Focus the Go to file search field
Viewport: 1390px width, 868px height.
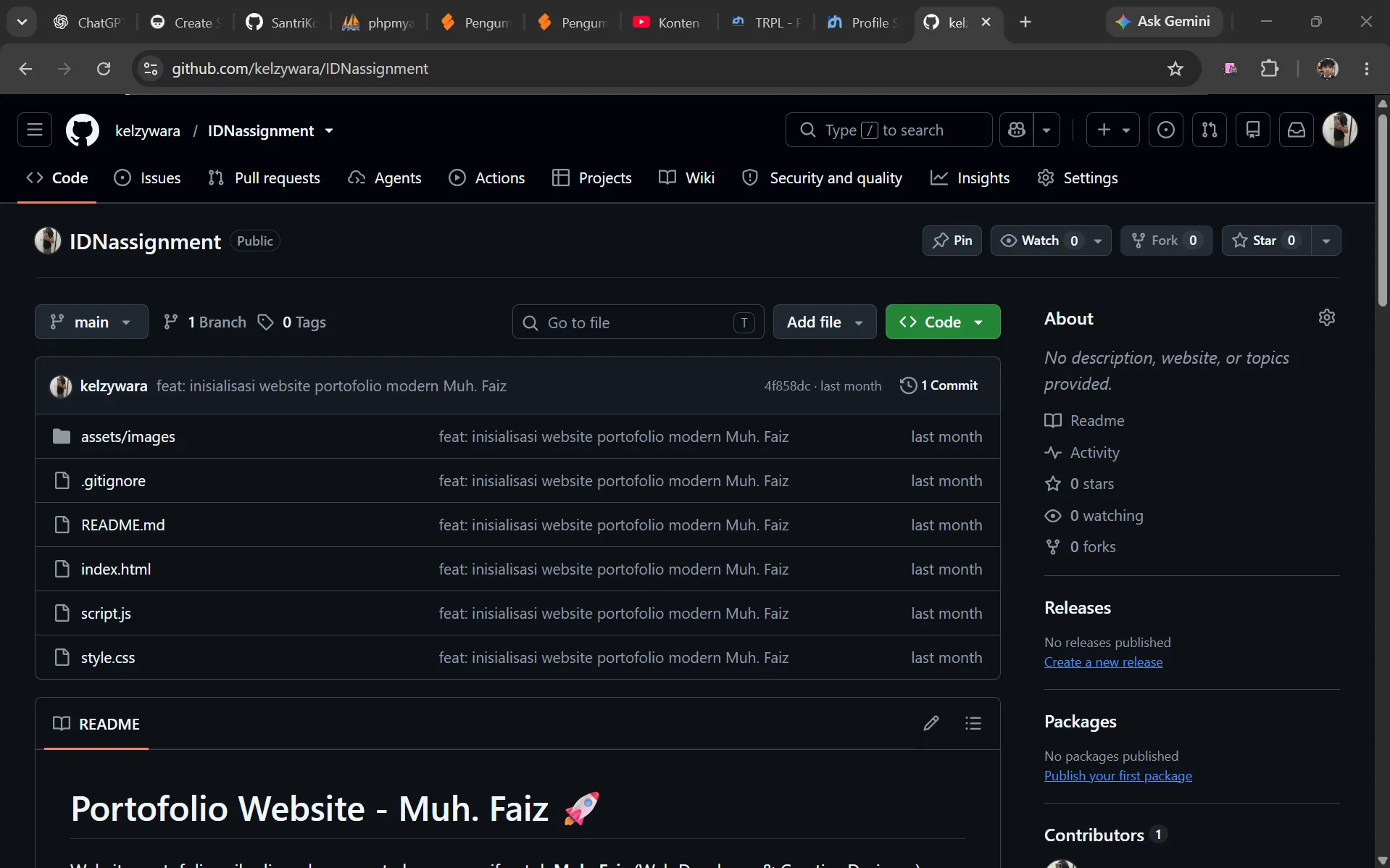coord(638,322)
